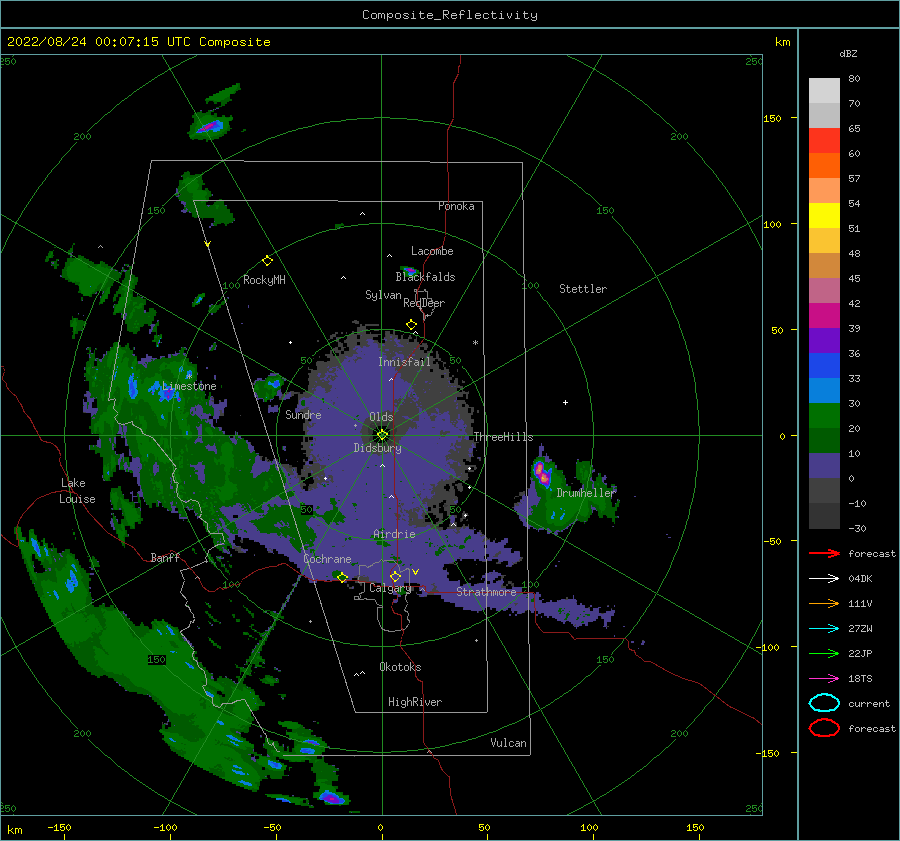Select the cyan 27ZW arrow in legend
900x841 pixels.
(x=824, y=629)
